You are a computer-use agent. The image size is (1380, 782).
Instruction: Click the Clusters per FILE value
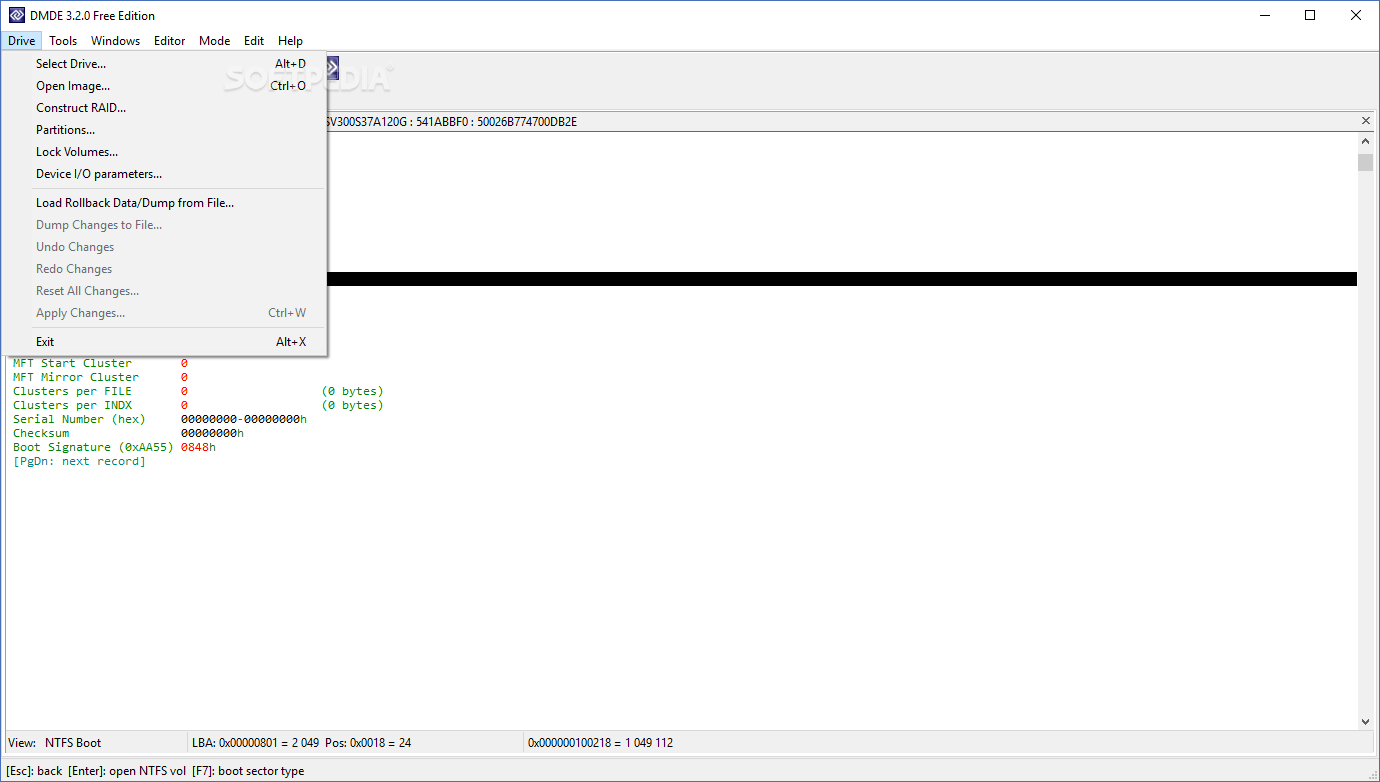click(184, 391)
